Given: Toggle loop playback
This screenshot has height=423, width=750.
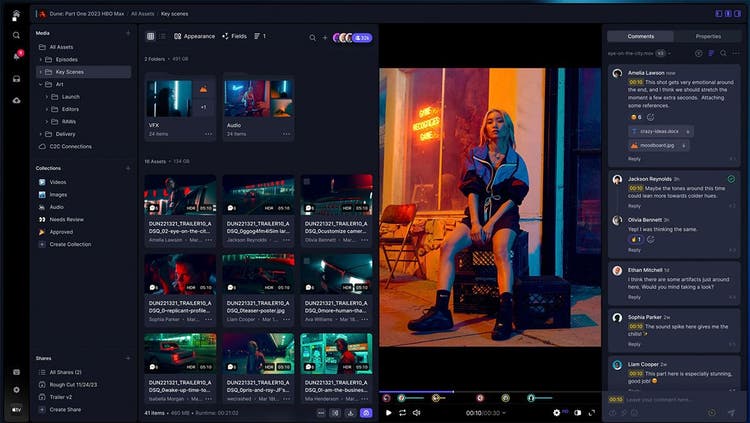Looking at the screenshot, I should [402, 412].
